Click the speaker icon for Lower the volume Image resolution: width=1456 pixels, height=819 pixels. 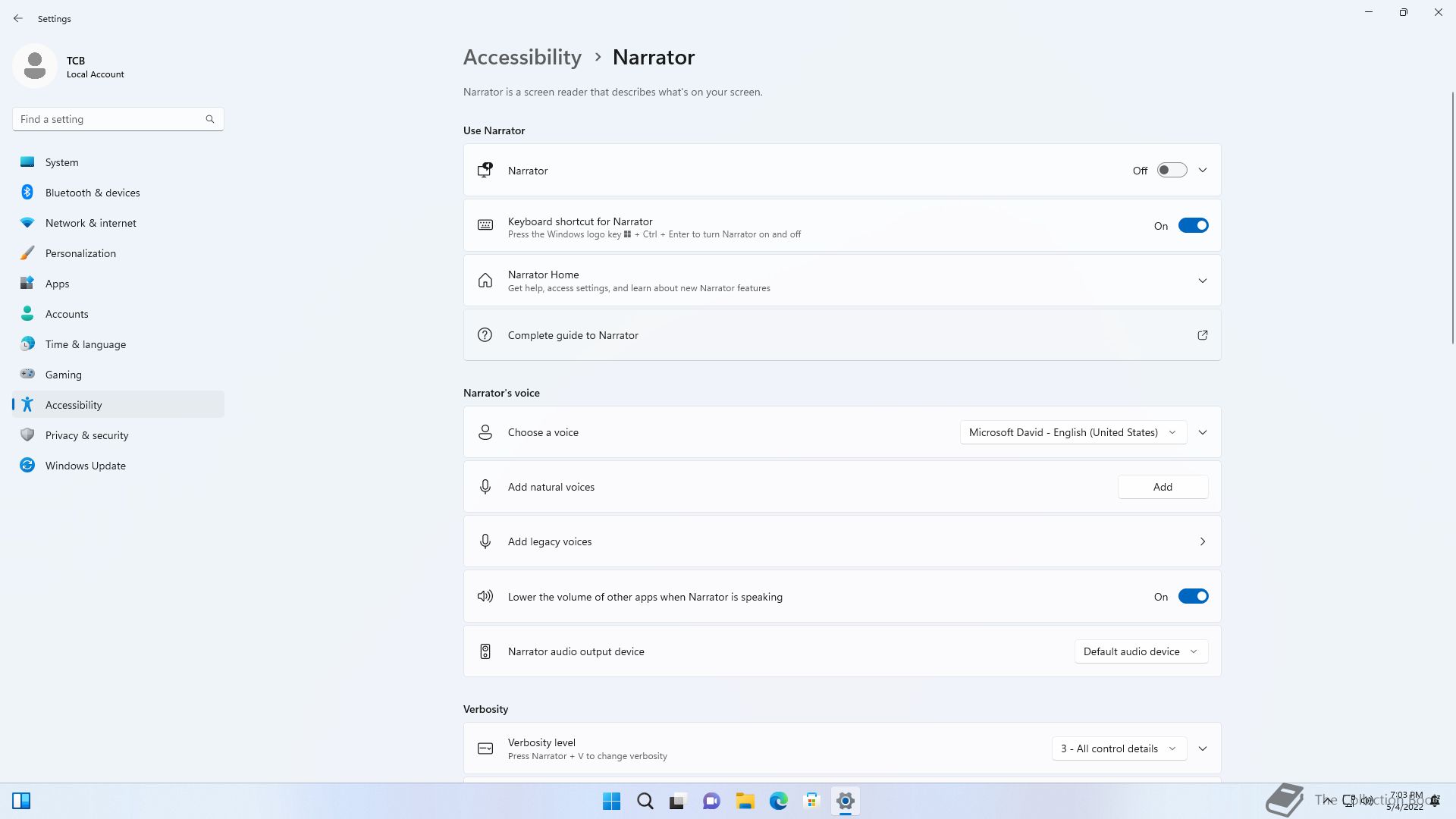click(485, 597)
